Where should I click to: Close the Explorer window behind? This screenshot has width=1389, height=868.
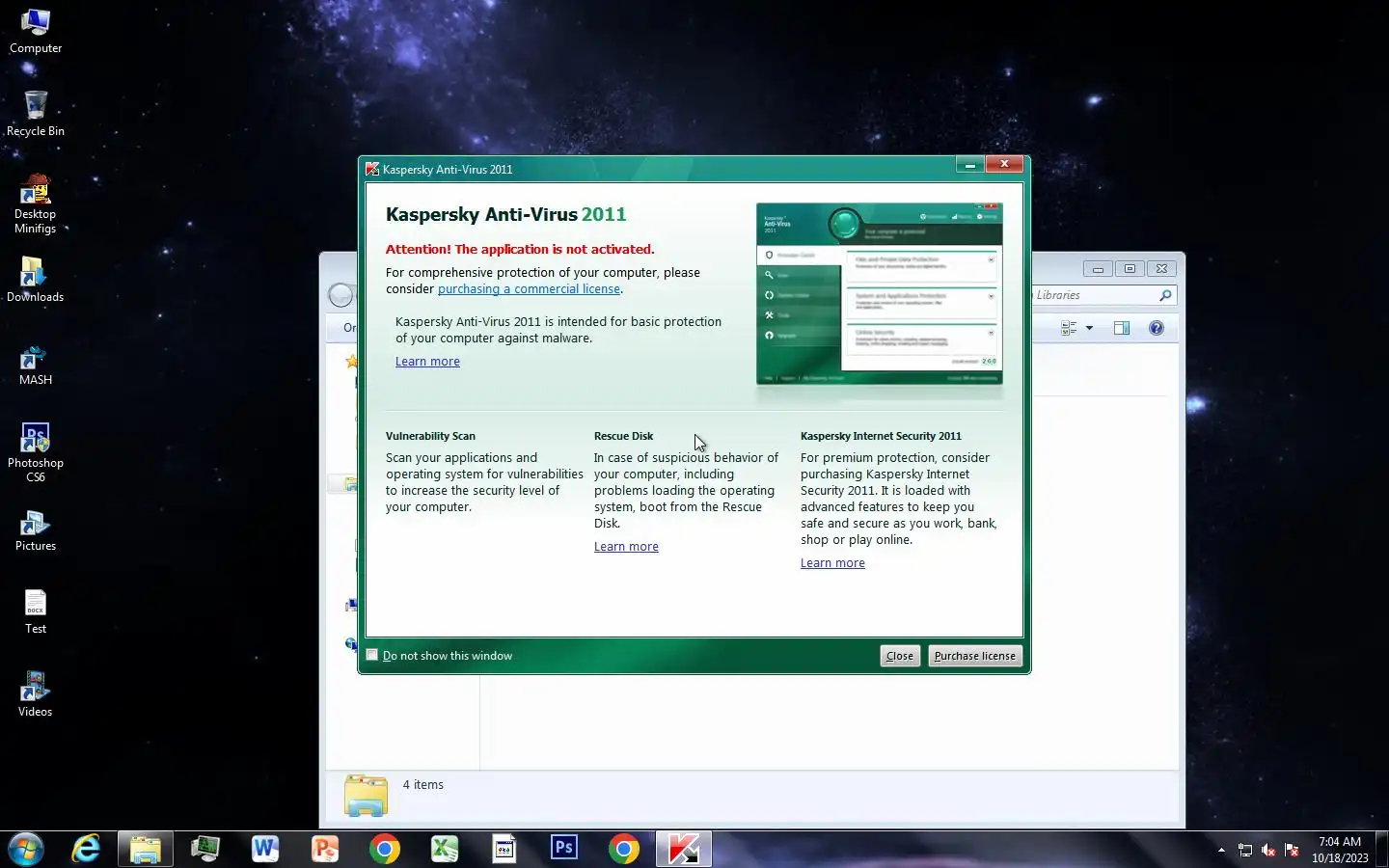(1162, 269)
